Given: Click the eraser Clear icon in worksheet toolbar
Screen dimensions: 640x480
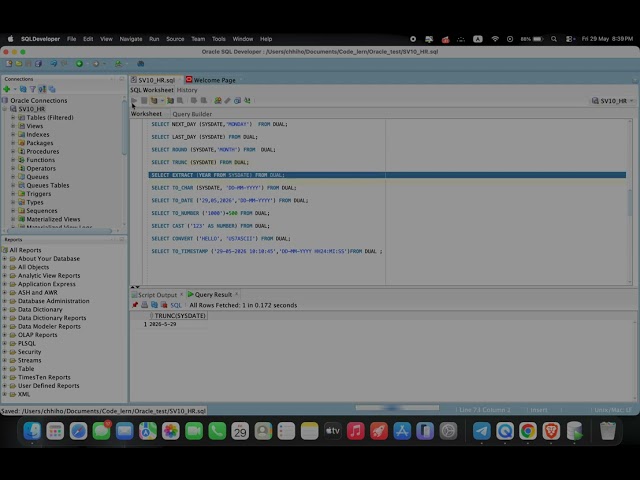Looking at the screenshot, I should click(x=227, y=100).
